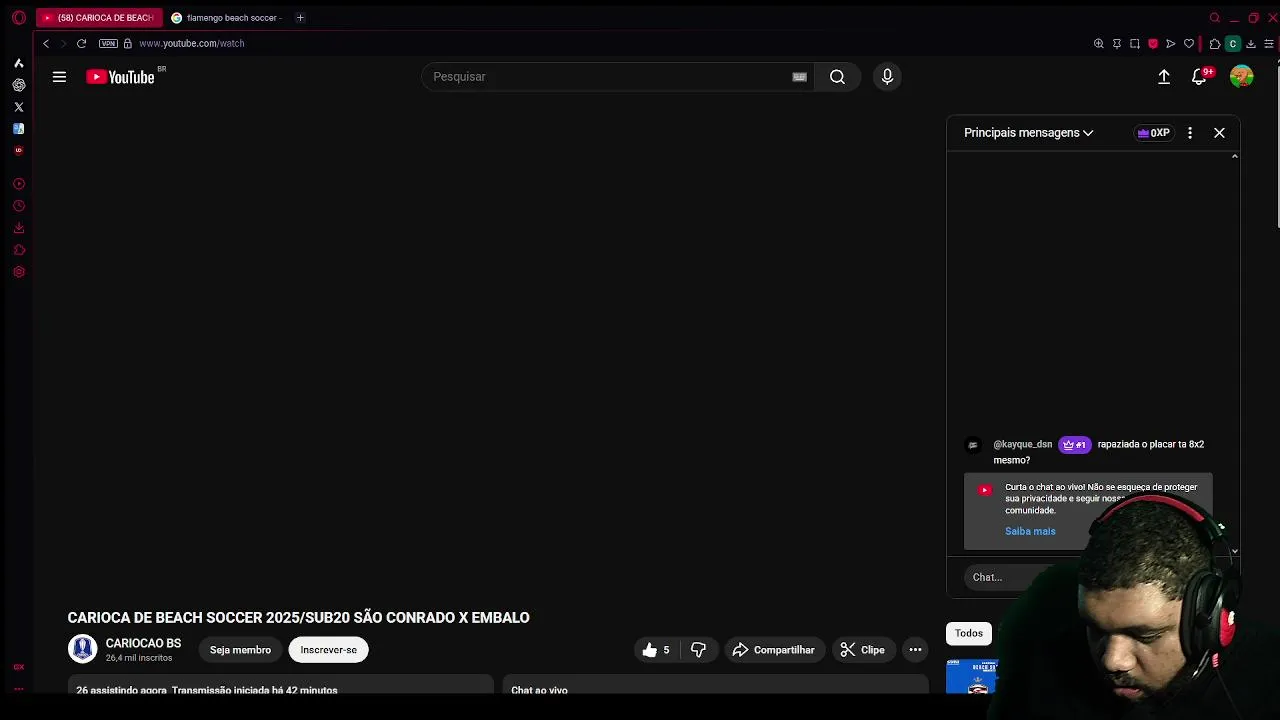Open CARIOCAO BS channel name link
1280x720 pixels.
pos(143,644)
